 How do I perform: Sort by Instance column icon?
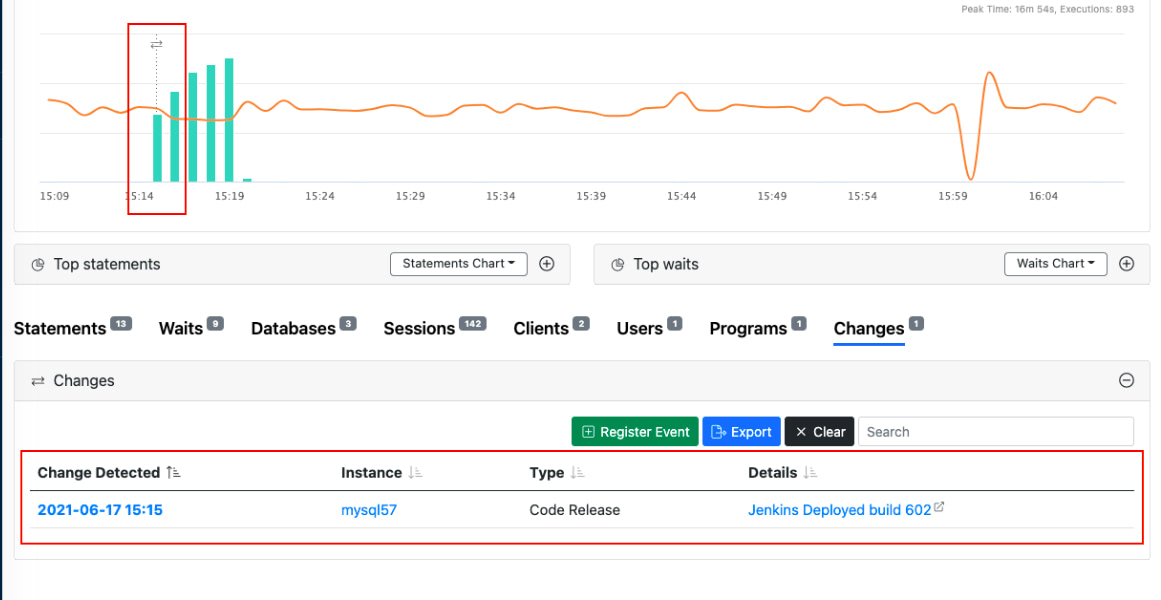pyautogui.click(x=415, y=473)
